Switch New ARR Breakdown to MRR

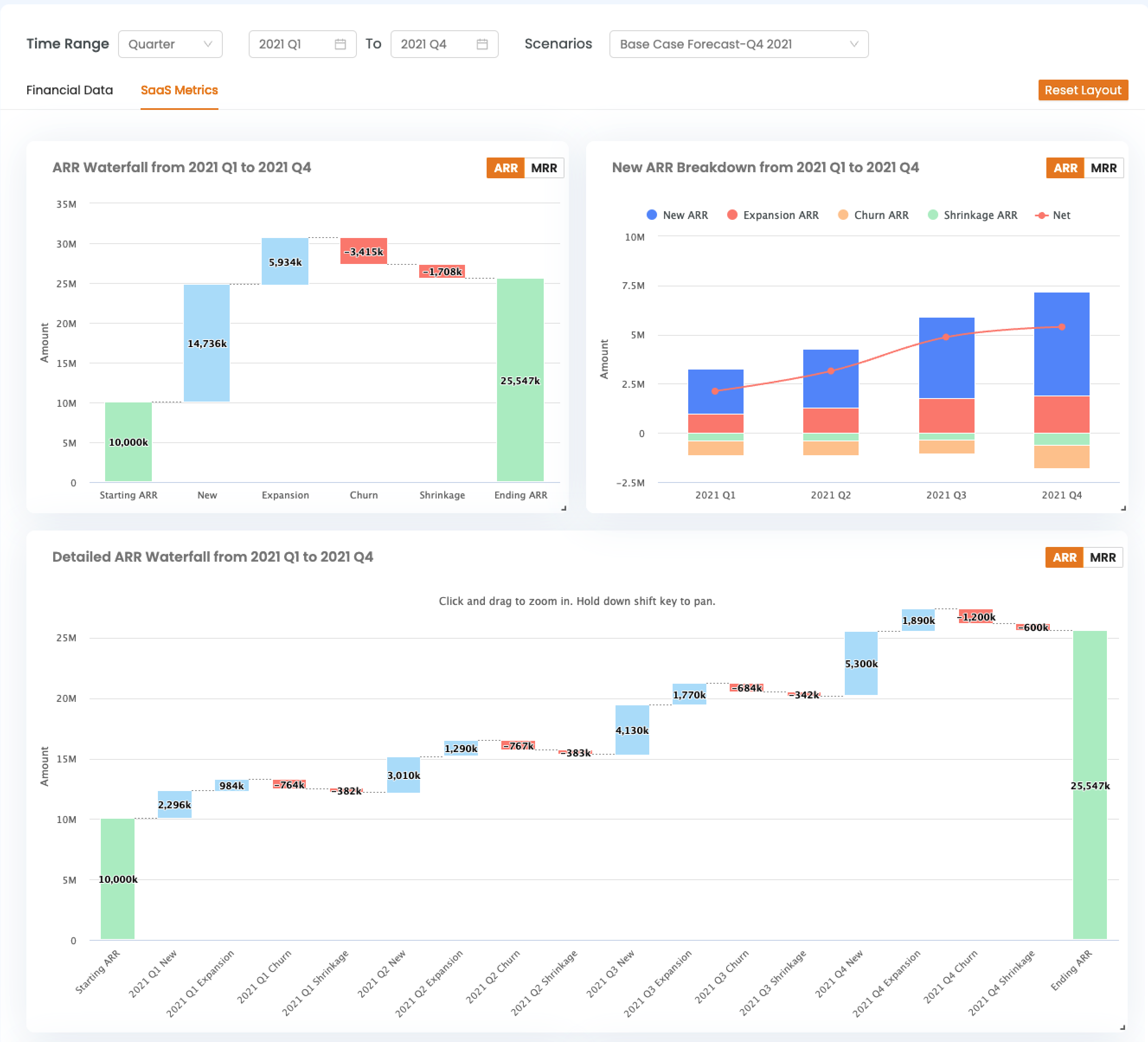[1103, 168]
